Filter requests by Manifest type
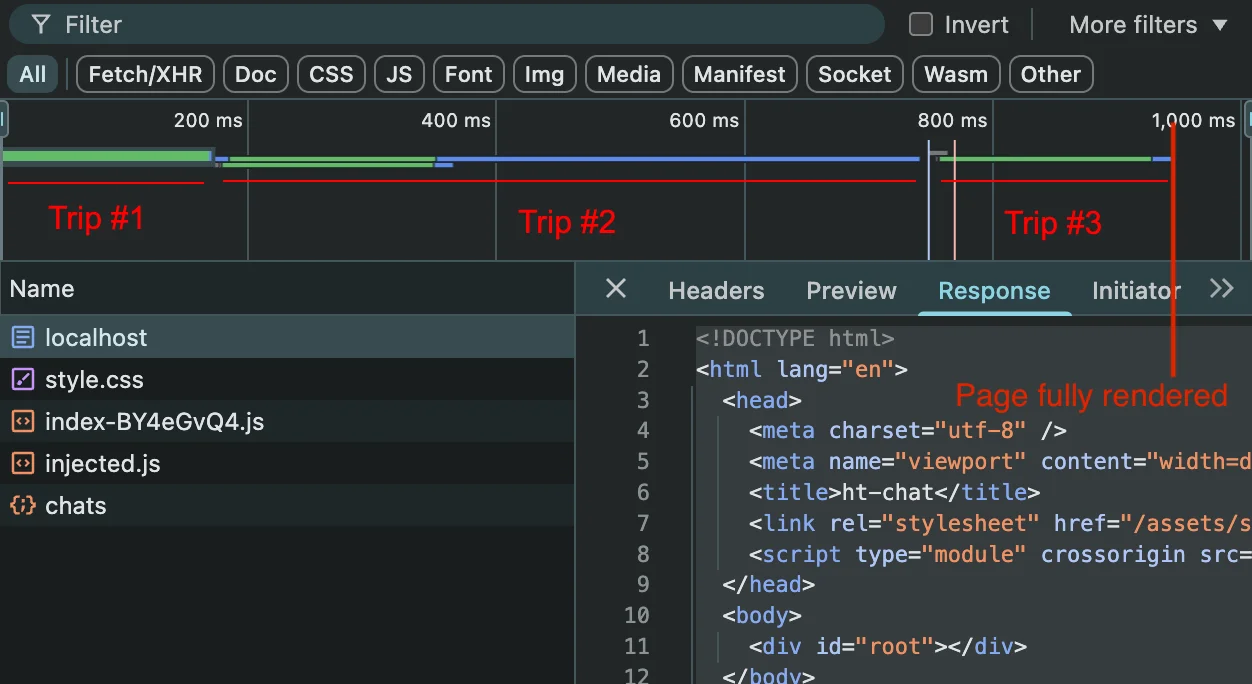 740,74
